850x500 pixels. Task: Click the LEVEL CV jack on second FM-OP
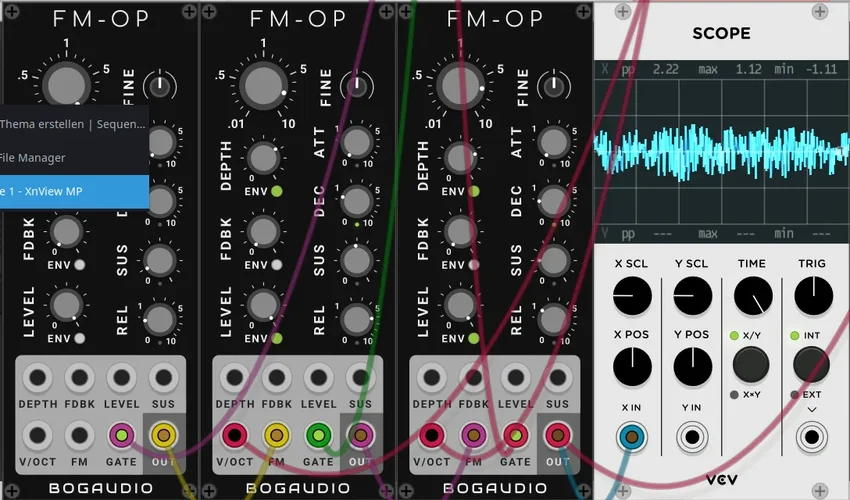tap(319, 377)
